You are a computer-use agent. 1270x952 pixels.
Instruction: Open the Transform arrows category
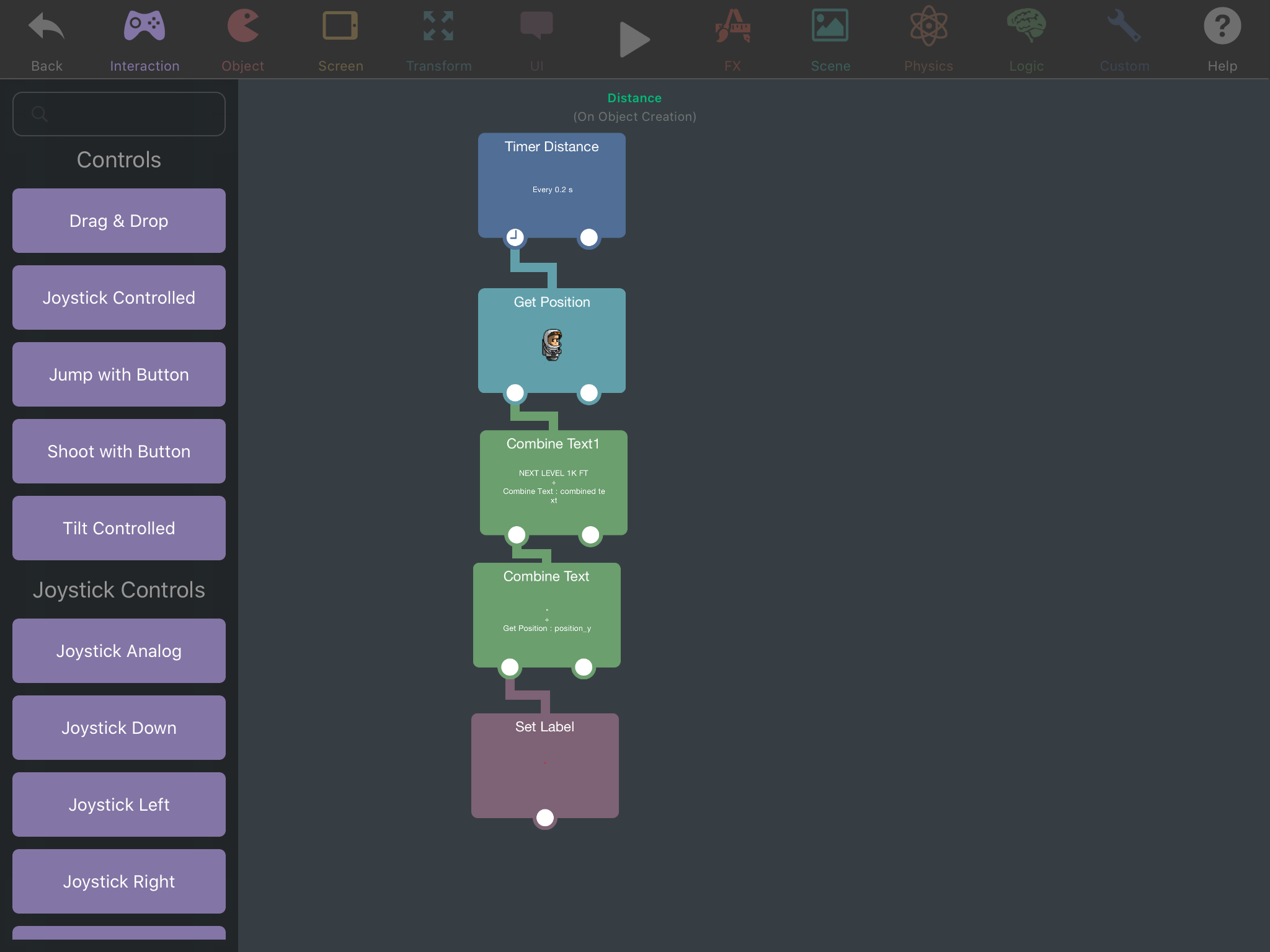pos(438,27)
